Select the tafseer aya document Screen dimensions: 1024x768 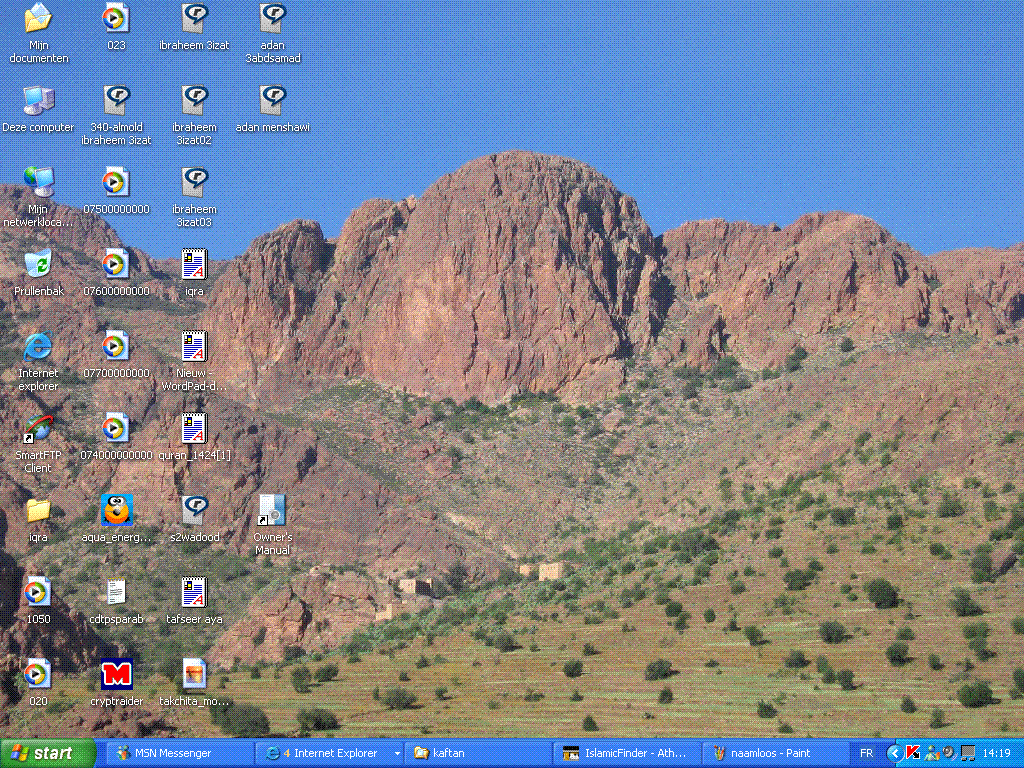click(x=194, y=593)
